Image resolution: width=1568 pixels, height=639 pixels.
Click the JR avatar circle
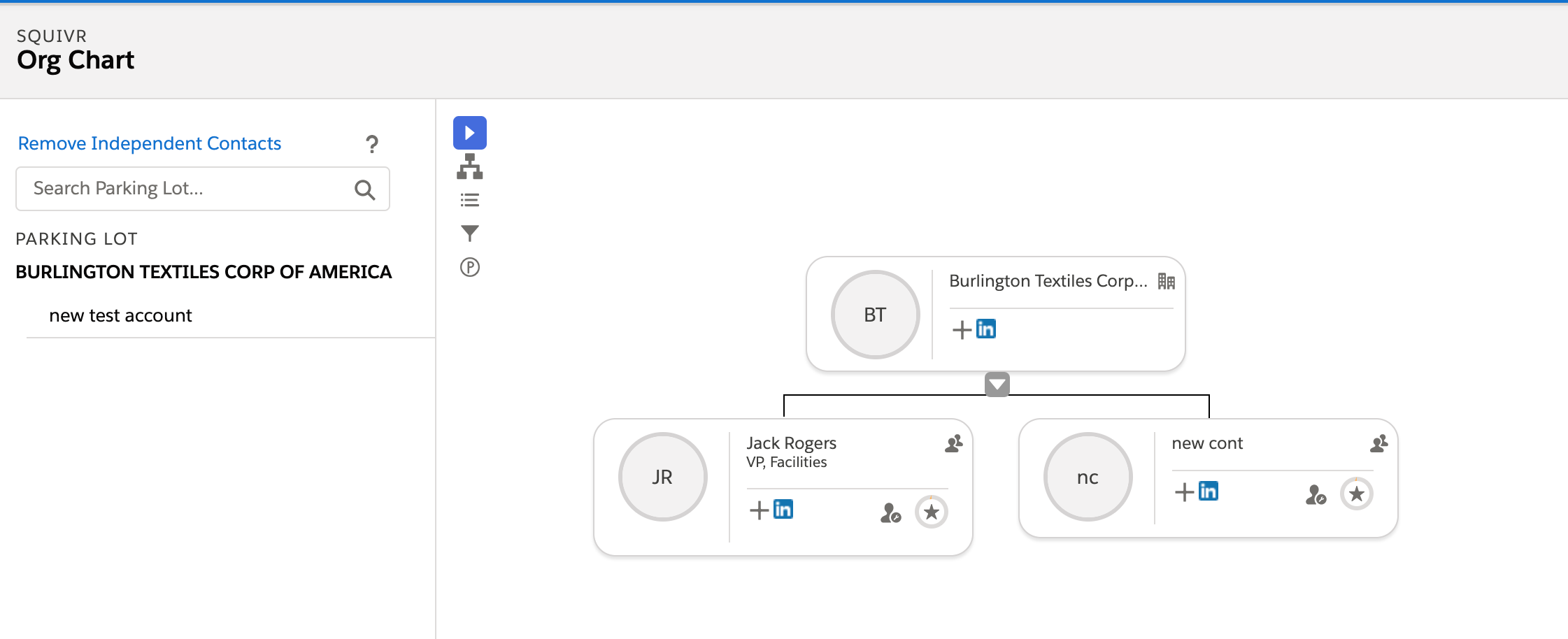tap(662, 477)
